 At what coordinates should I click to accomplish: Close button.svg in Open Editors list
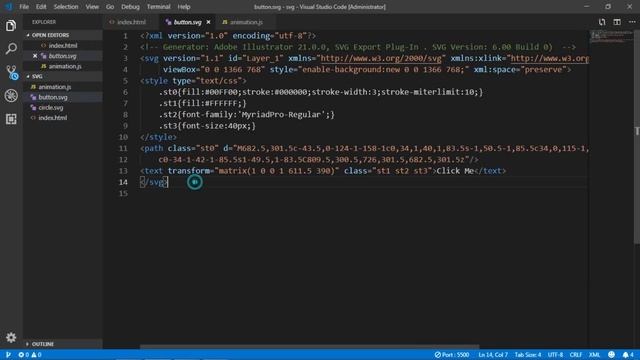[35, 56]
